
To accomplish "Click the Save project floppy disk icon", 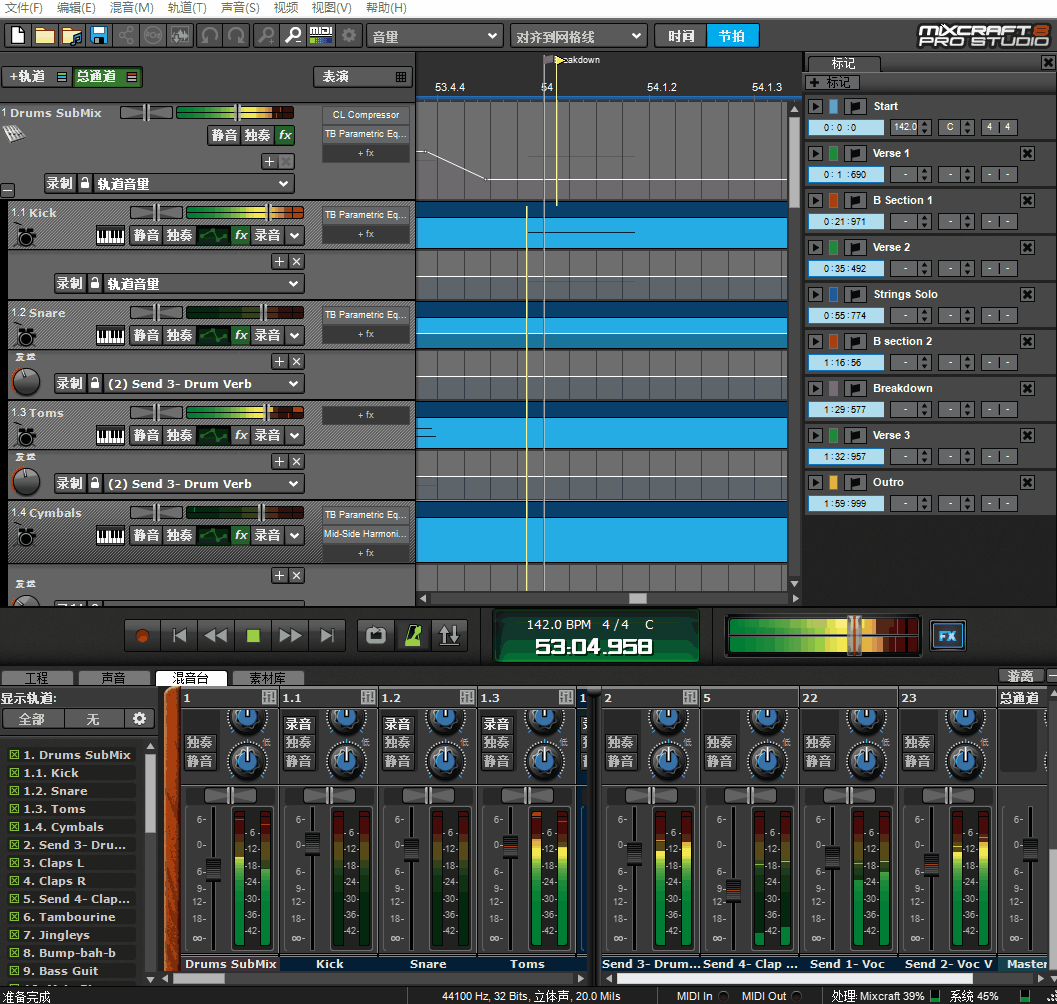I will (x=99, y=36).
